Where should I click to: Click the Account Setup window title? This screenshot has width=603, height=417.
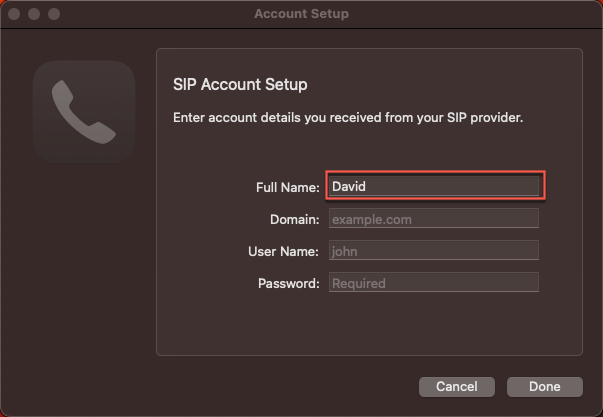(x=301, y=15)
